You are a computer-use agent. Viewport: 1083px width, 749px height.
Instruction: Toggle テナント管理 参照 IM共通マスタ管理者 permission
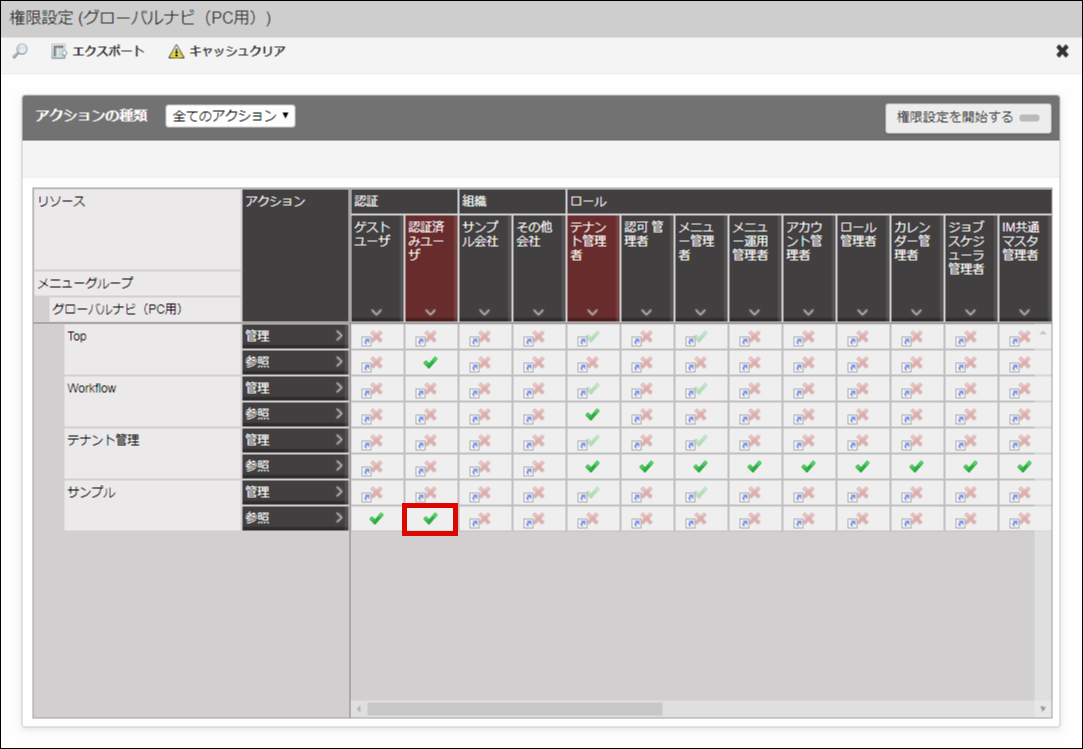pos(1024,467)
